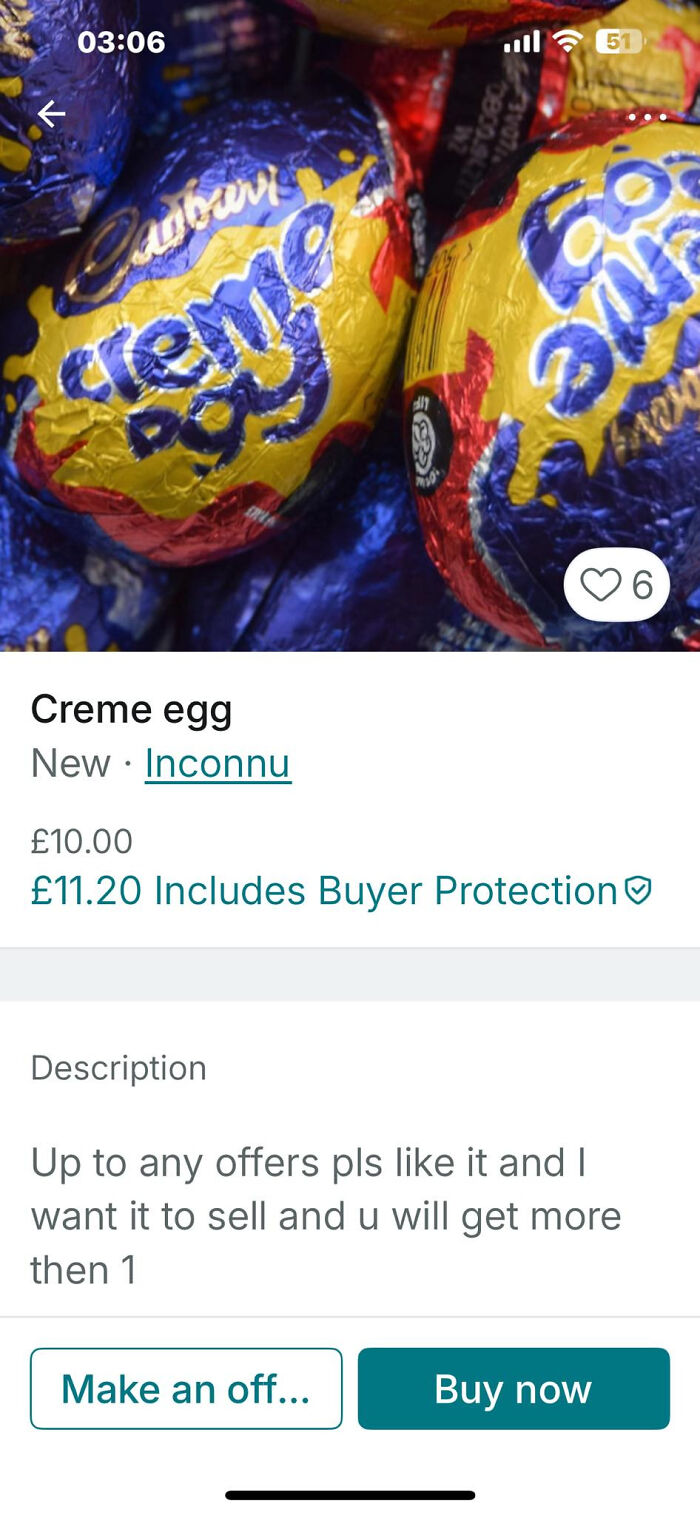Tap Buy now to purchase the Creme egg

pos(514,1388)
